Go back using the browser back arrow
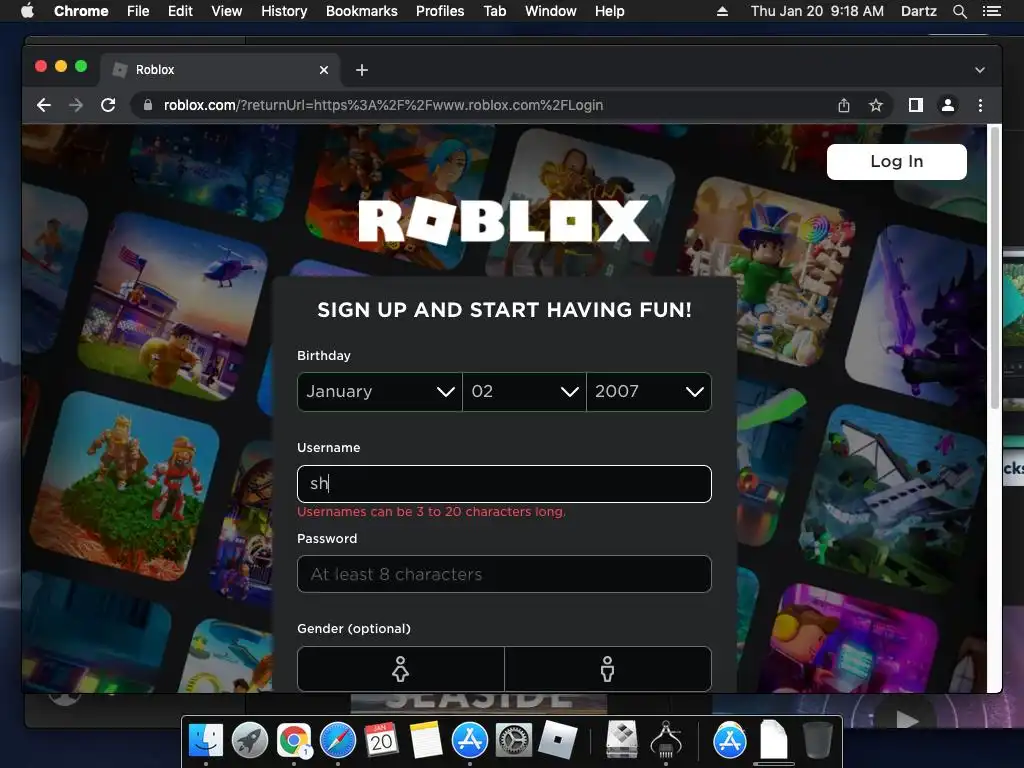 coord(44,105)
